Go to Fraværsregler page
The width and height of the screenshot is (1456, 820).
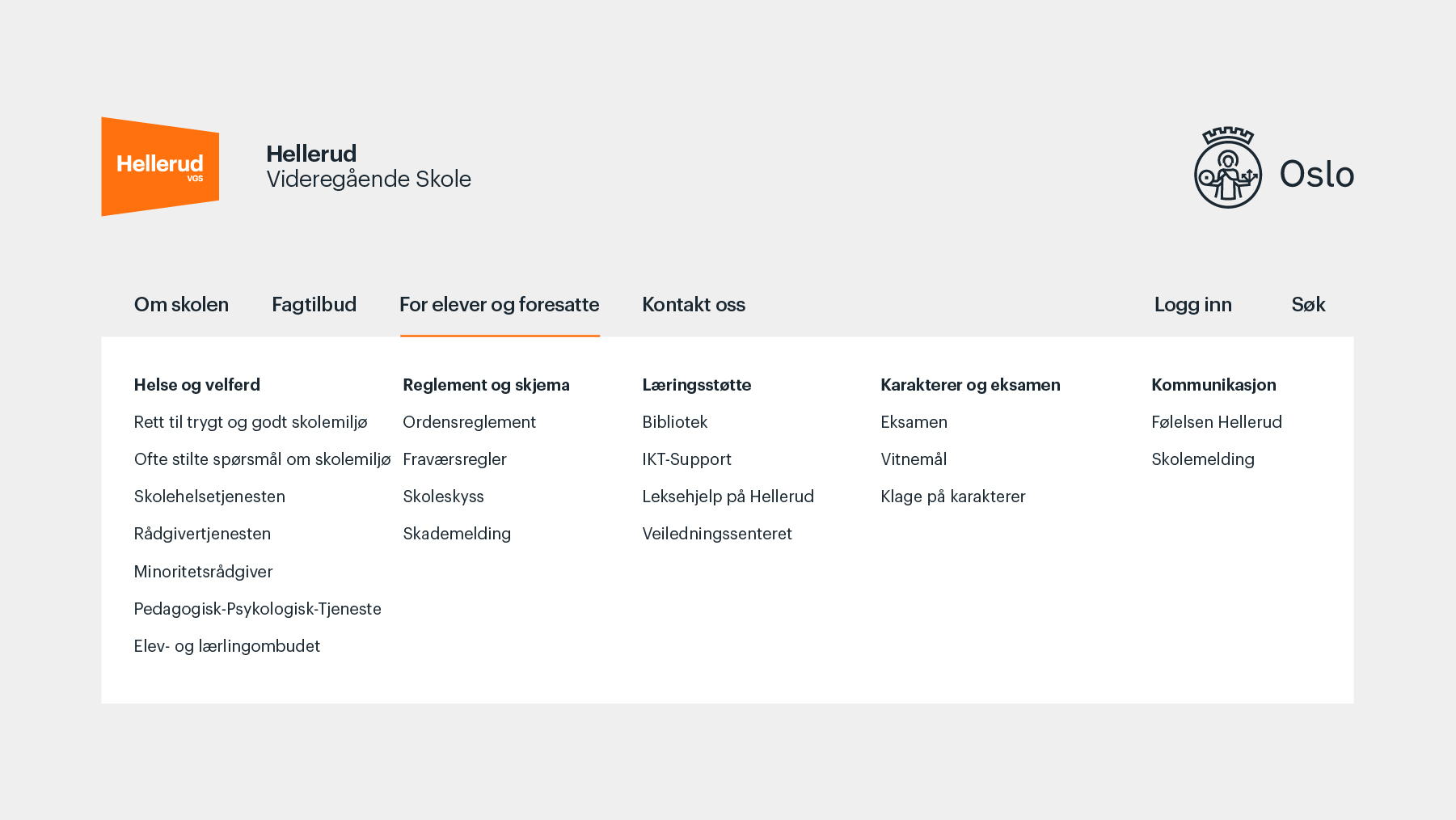click(x=454, y=459)
